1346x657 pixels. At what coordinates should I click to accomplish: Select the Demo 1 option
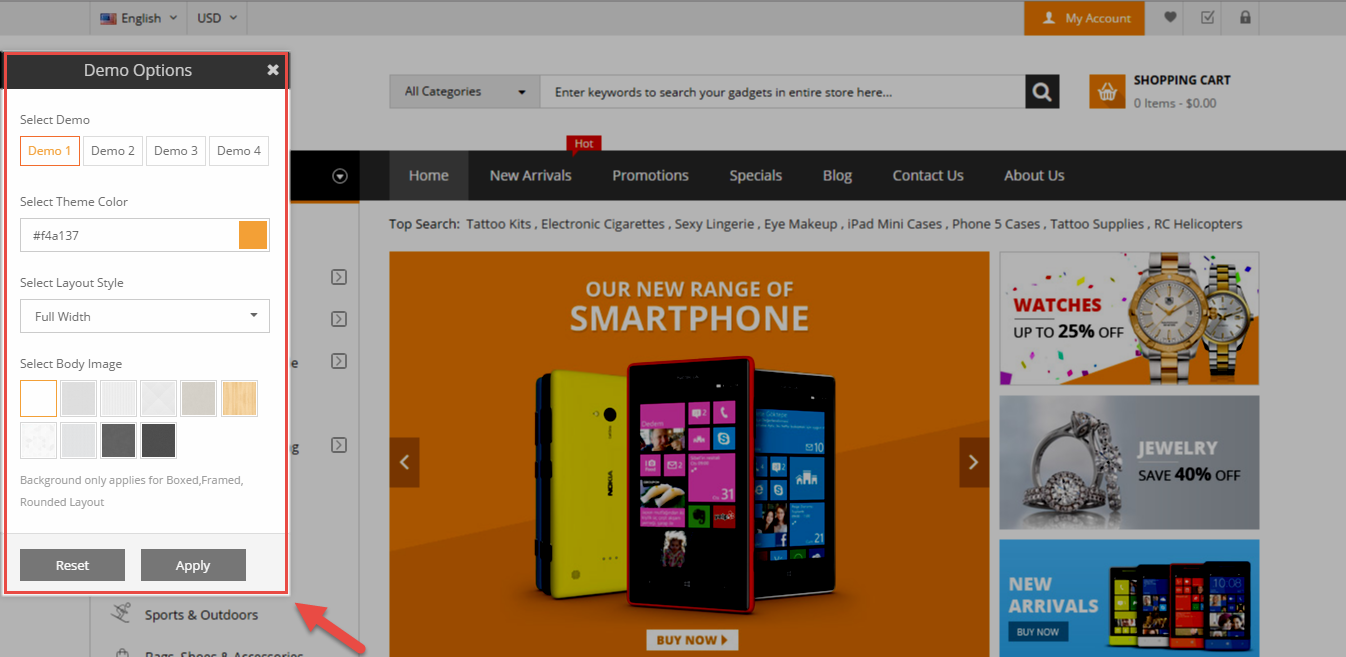coord(50,151)
